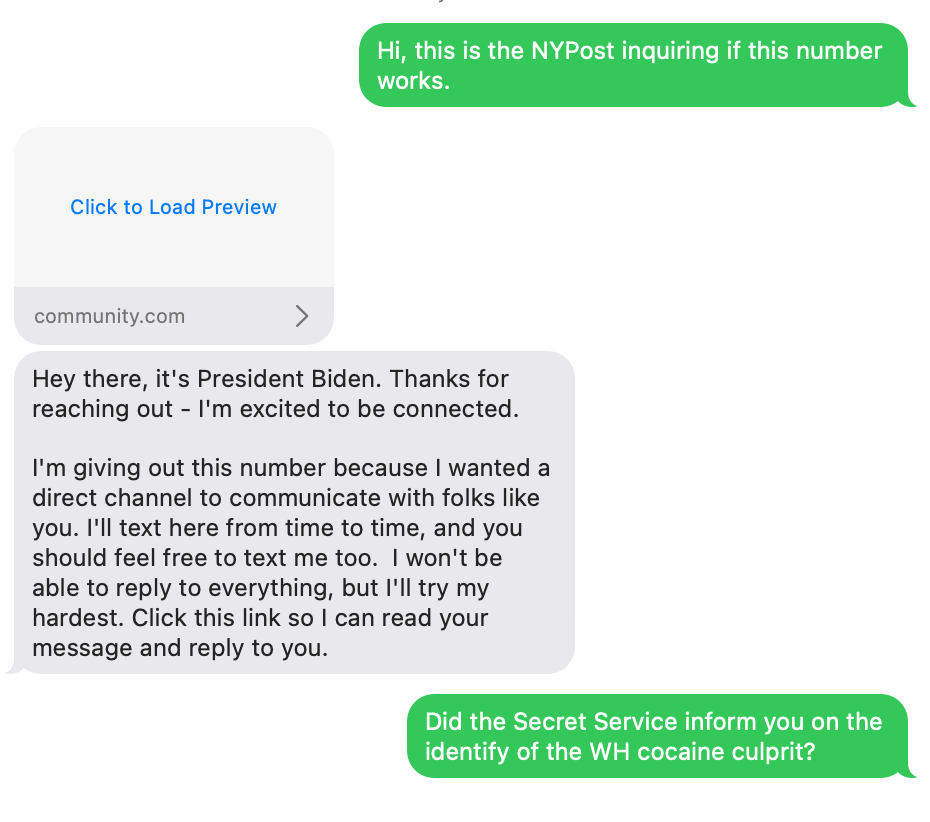Click the community.com domain label
Image resolution: width=930 pixels, height=822 pixels.
point(109,316)
